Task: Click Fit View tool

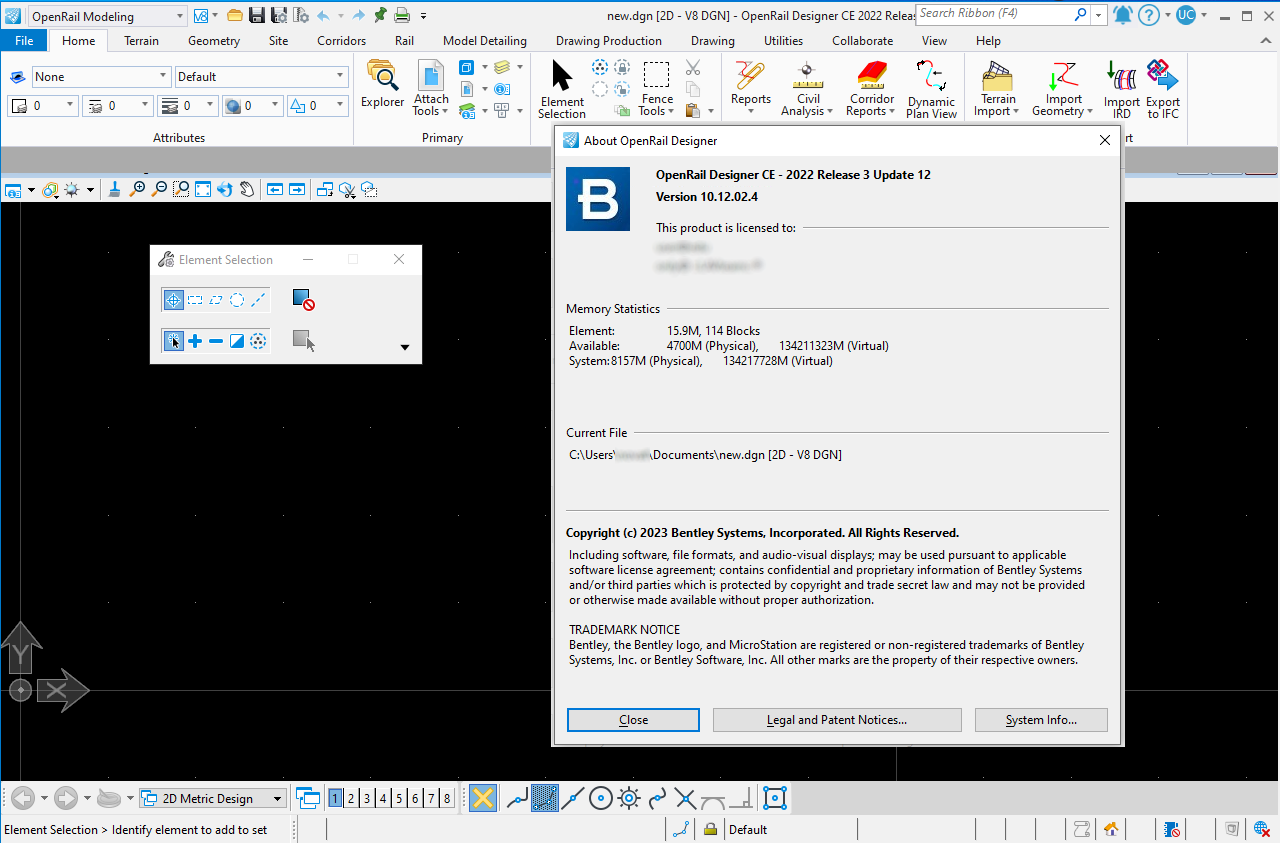Action: point(203,188)
